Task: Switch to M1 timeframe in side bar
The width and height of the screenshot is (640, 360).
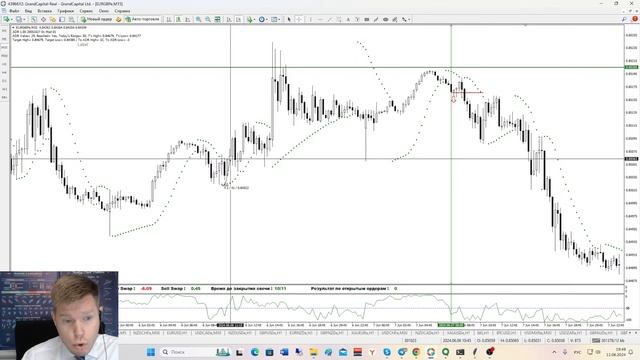Action: (4, 30)
